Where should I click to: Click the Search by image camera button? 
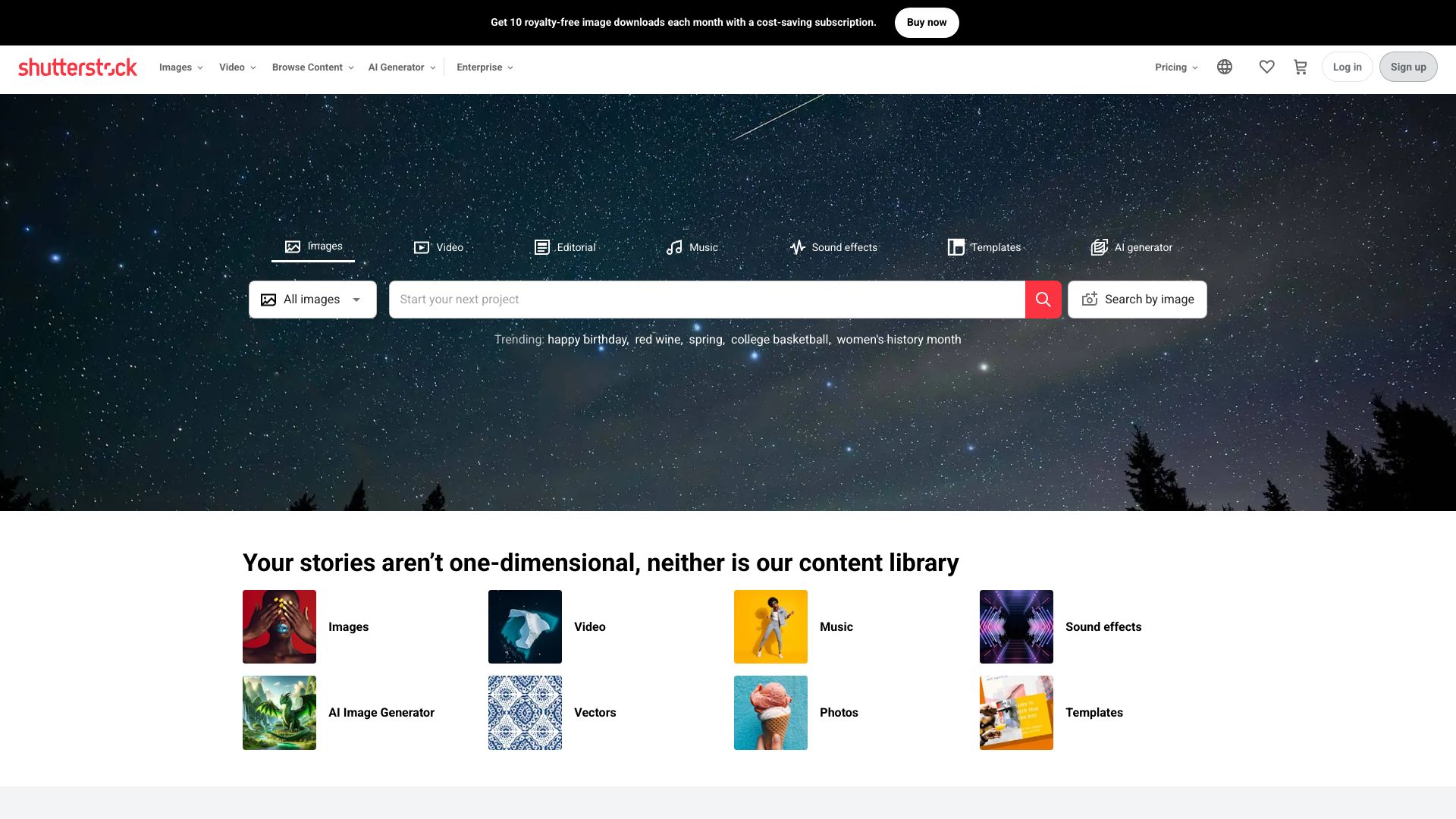point(1137,300)
